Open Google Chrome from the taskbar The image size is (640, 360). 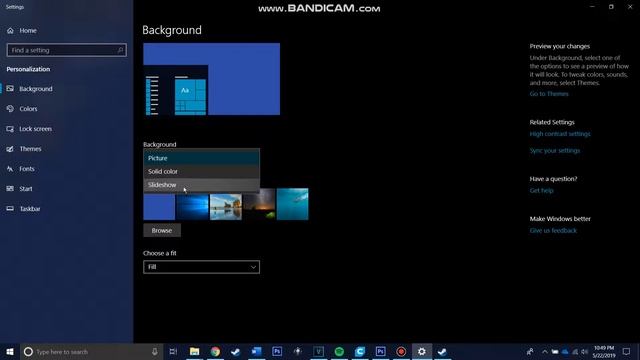click(x=215, y=351)
